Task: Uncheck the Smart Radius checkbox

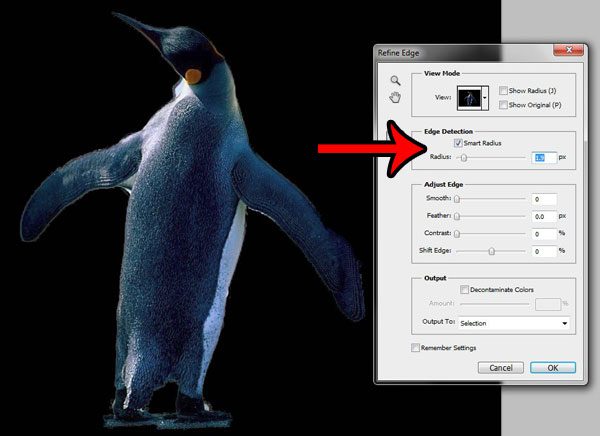Action: tap(458, 143)
